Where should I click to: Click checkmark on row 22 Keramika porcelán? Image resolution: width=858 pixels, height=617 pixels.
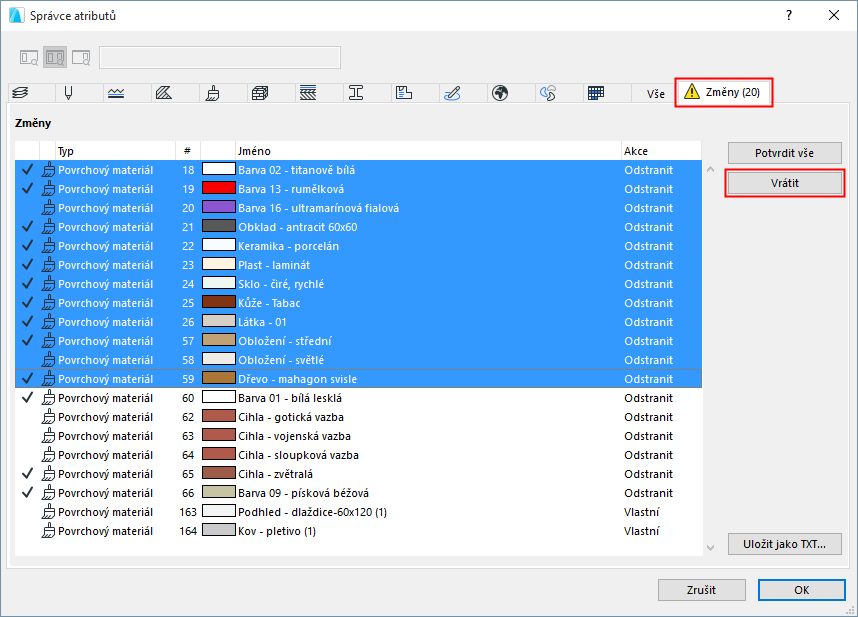pos(27,246)
